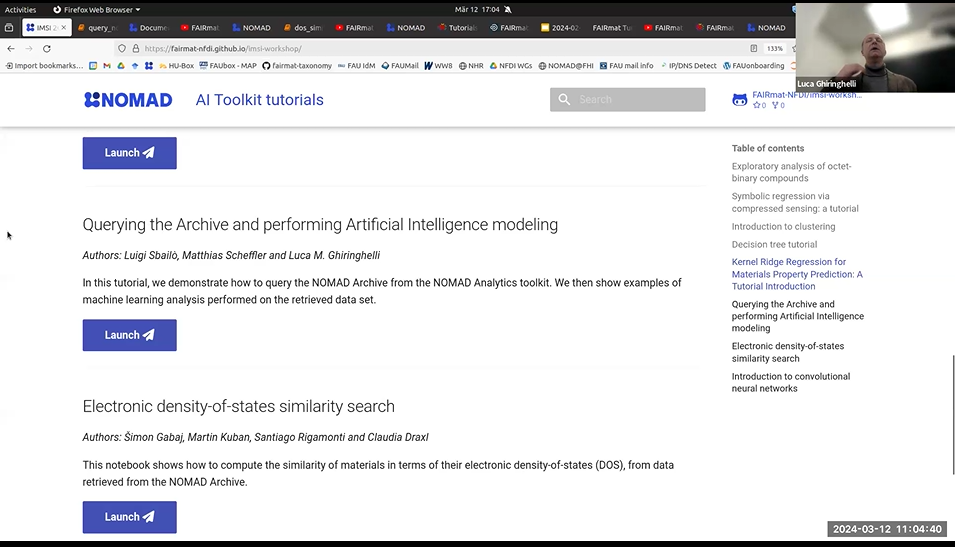Toggle reader view icon in address bar
This screenshot has width=955, height=547.
click(754, 48)
